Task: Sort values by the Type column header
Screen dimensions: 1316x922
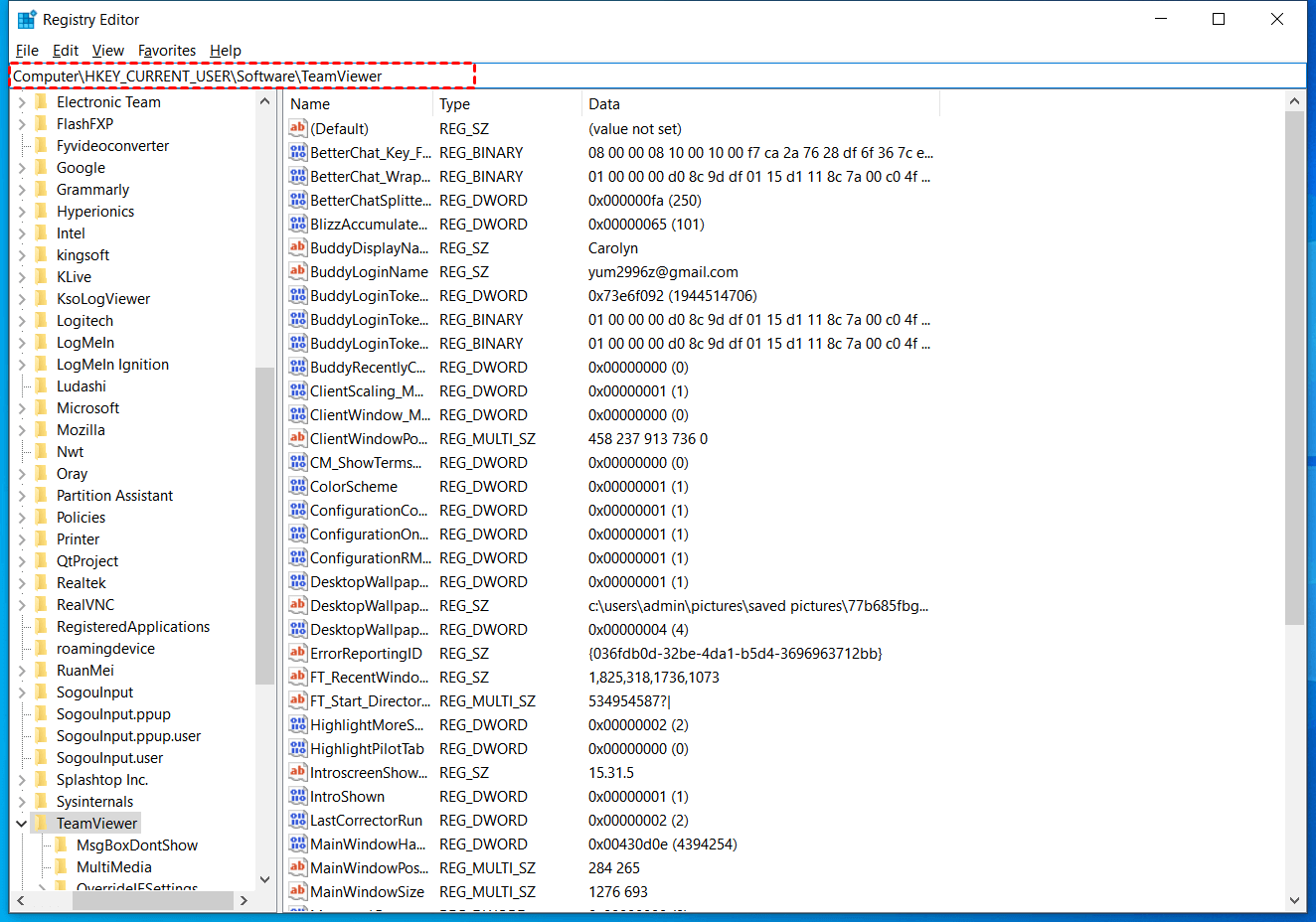Action: [505, 104]
